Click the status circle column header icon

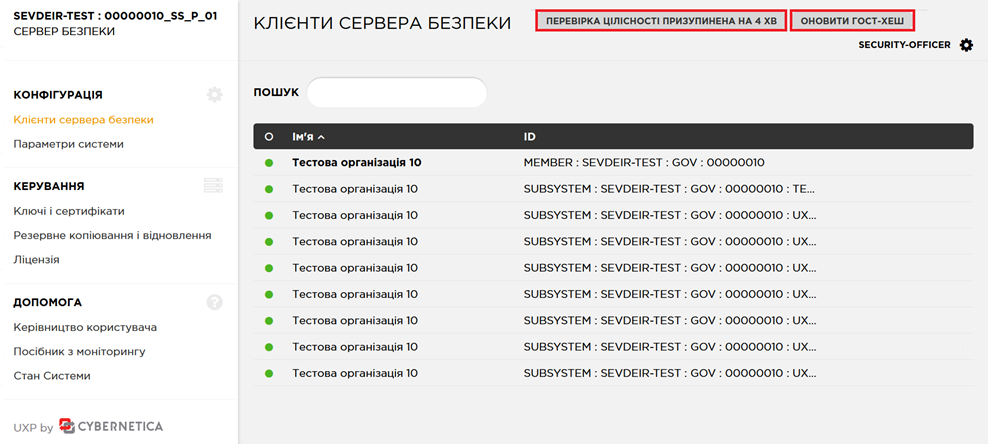[x=269, y=136]
